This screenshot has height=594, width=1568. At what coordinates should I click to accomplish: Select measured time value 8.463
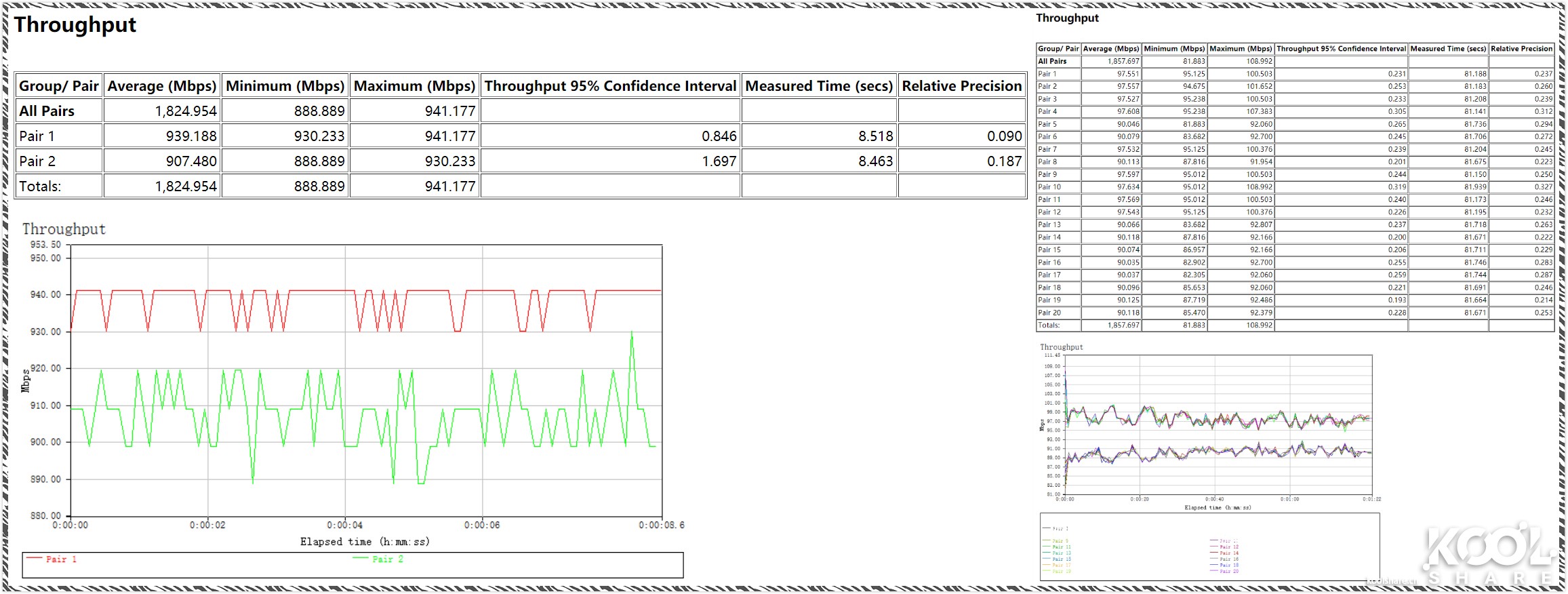(876, 161)
